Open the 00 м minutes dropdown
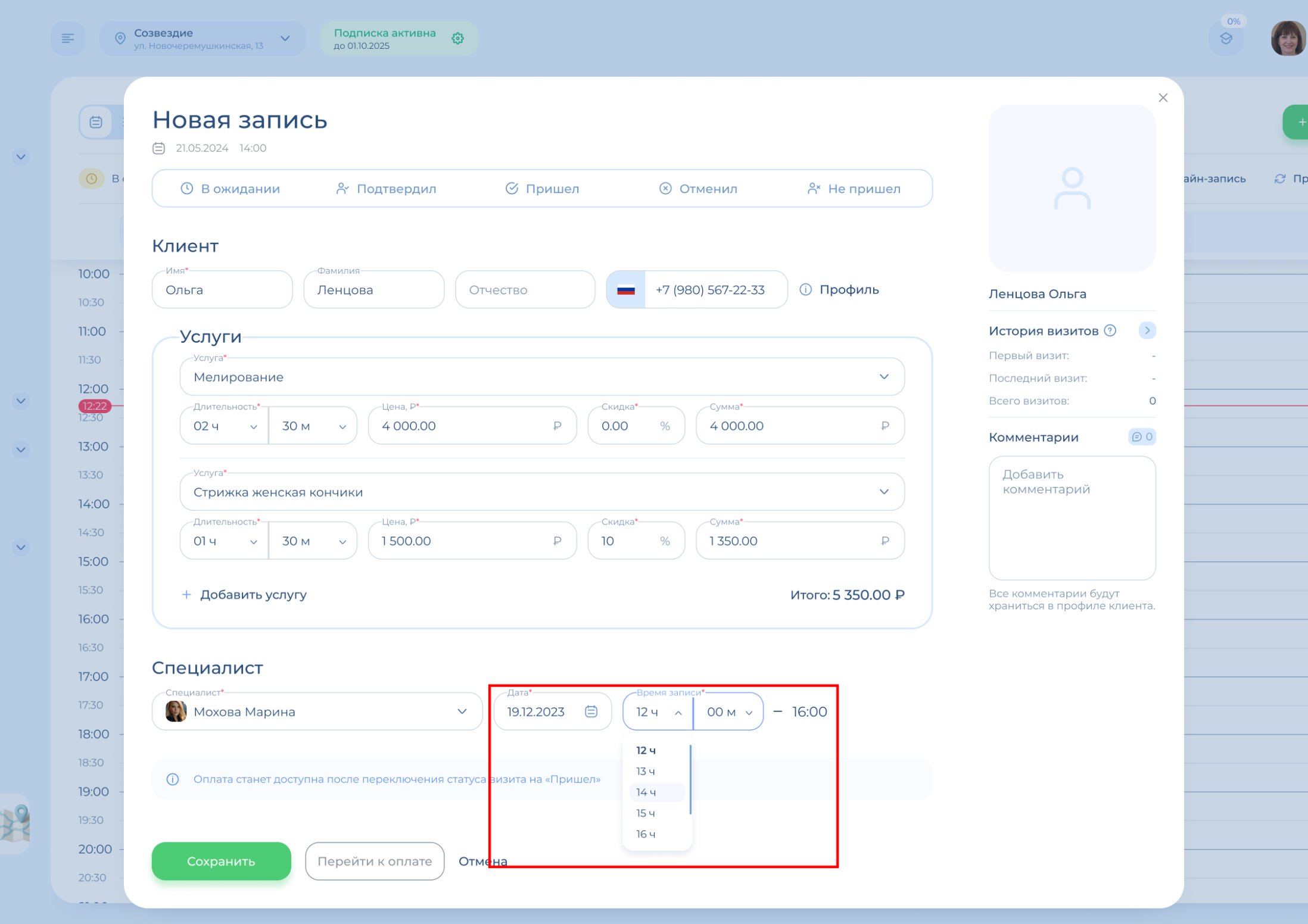The height and width of the screenshot is (924, 1308). coord(728,711)
